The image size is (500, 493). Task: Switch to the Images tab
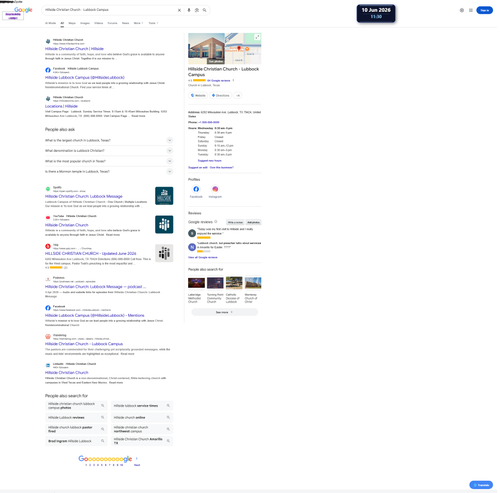(85, 23)
